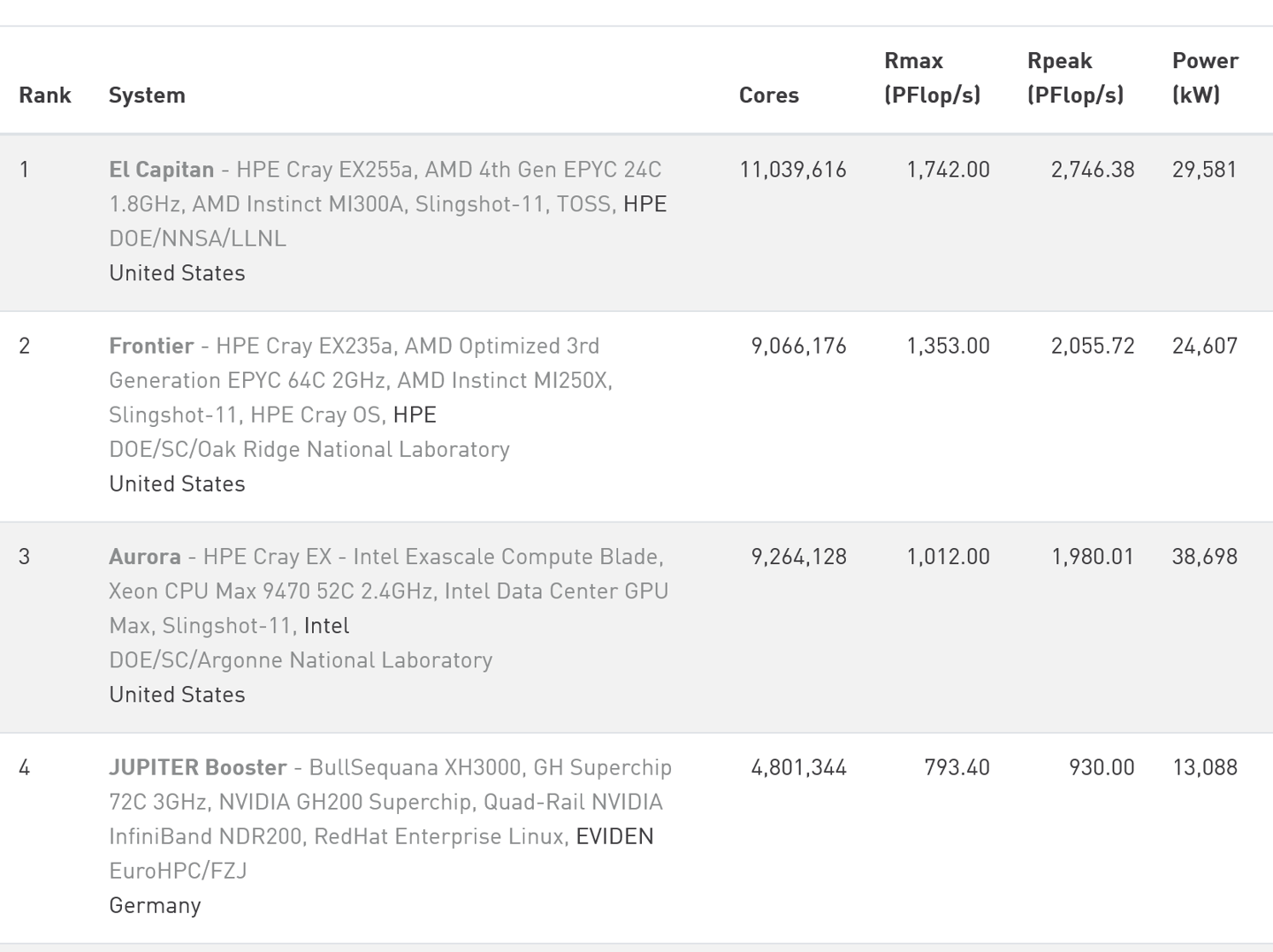Open the Aurora system link
1273x952 pixels.
click(145, 556)
